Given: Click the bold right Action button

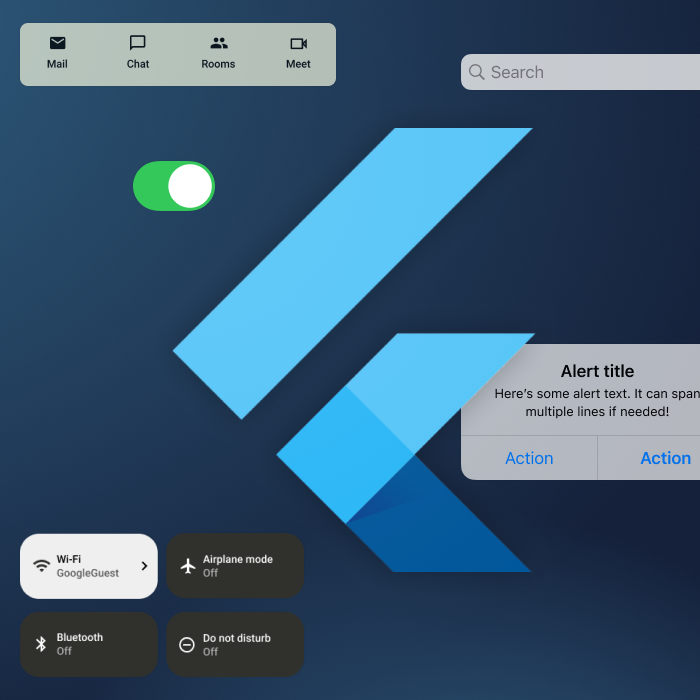Looking at the screenshot, I should pos(649,458).
